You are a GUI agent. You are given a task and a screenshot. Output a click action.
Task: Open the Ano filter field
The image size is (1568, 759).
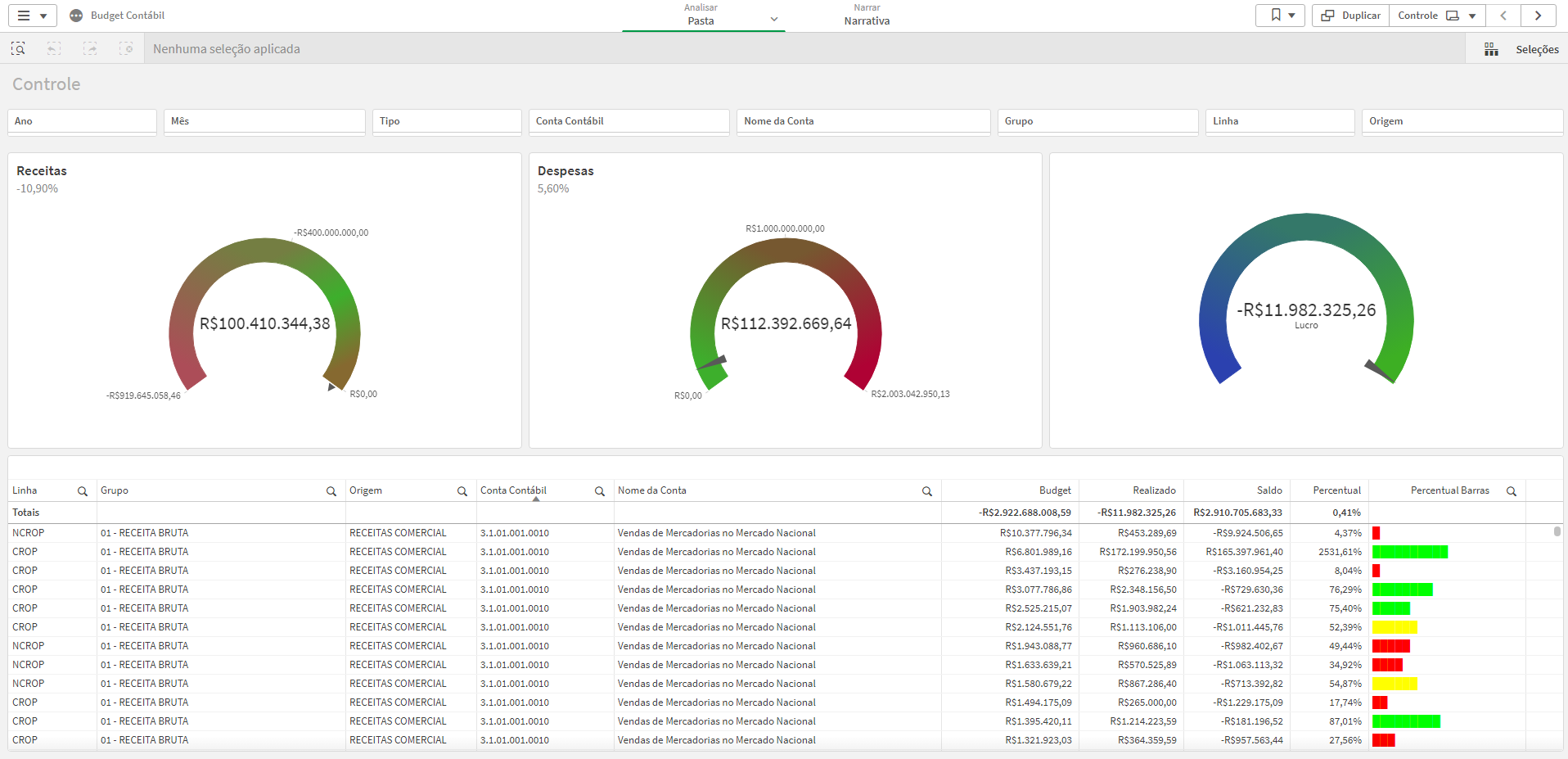click(x=82, y=121)
